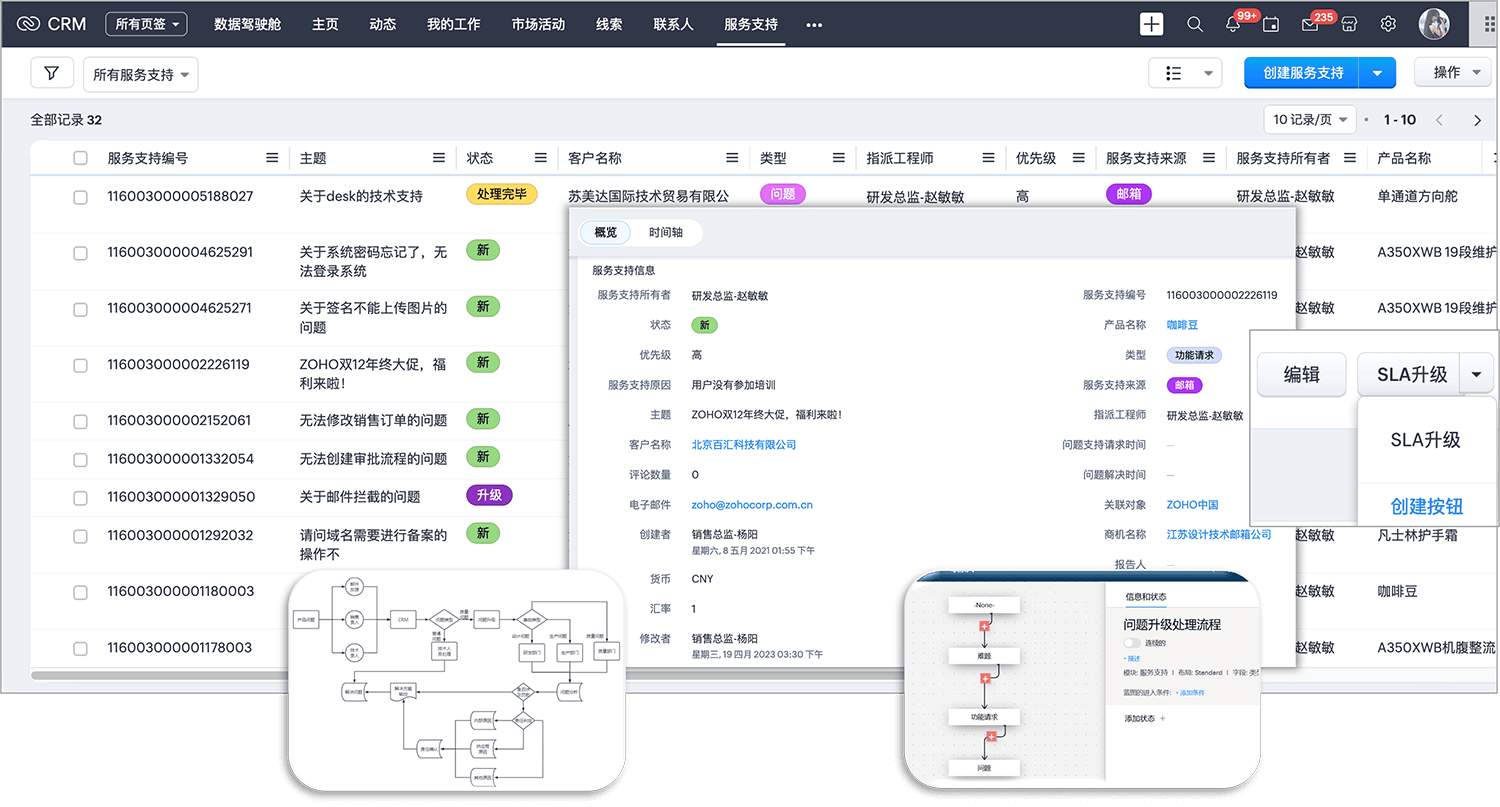Open the marketplace store icon

pyautogui.click(x=1349, y=24)
